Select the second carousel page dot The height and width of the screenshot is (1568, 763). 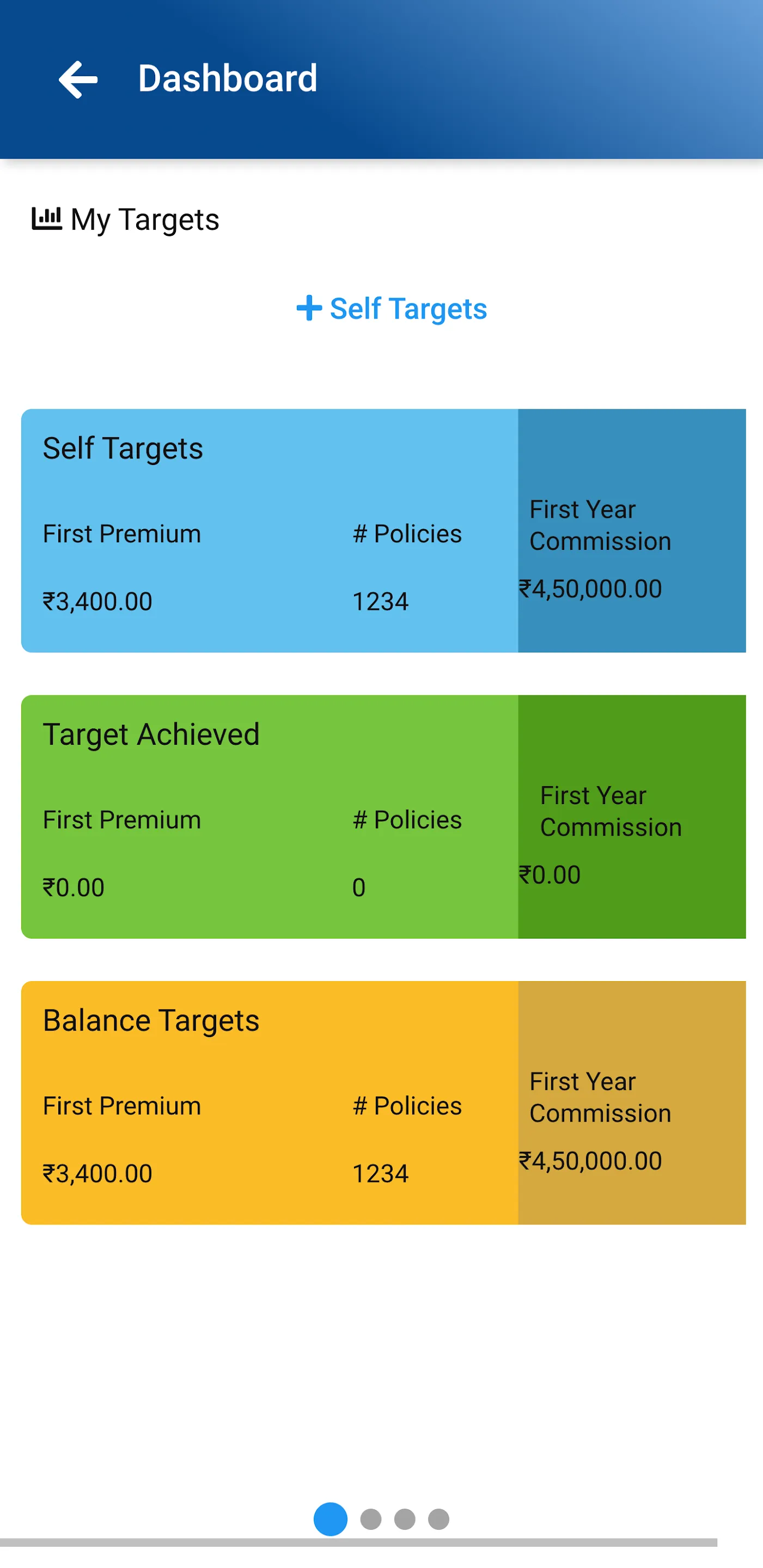372,1520
